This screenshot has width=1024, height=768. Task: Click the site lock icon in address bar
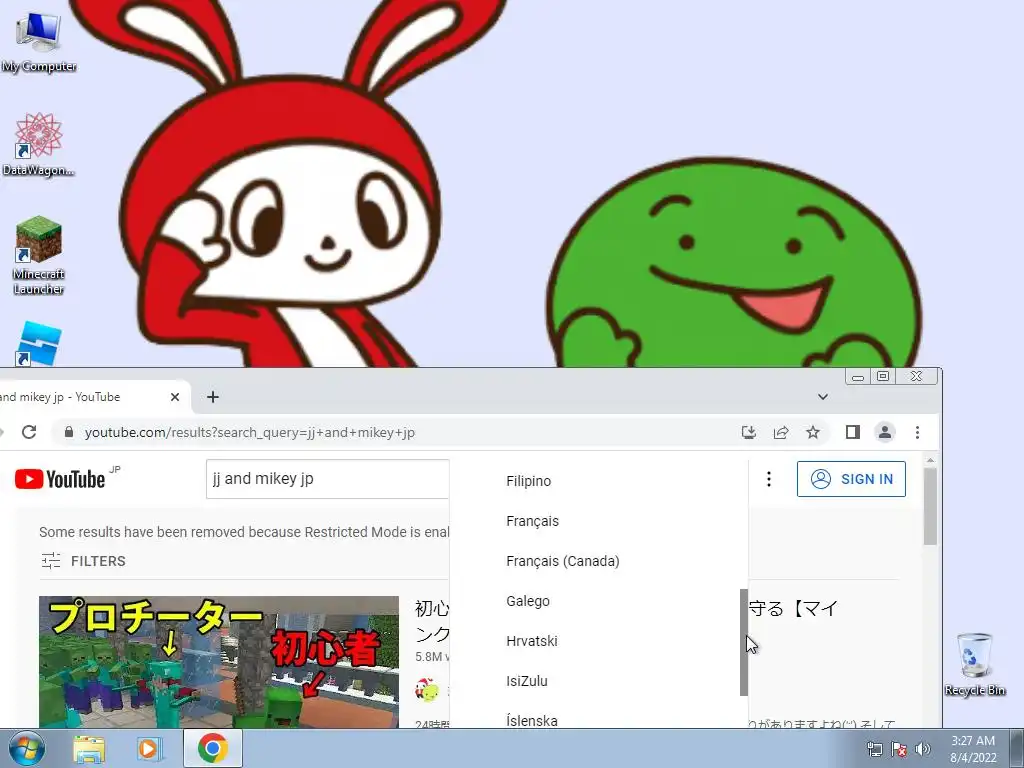click(x=69, y=432)
